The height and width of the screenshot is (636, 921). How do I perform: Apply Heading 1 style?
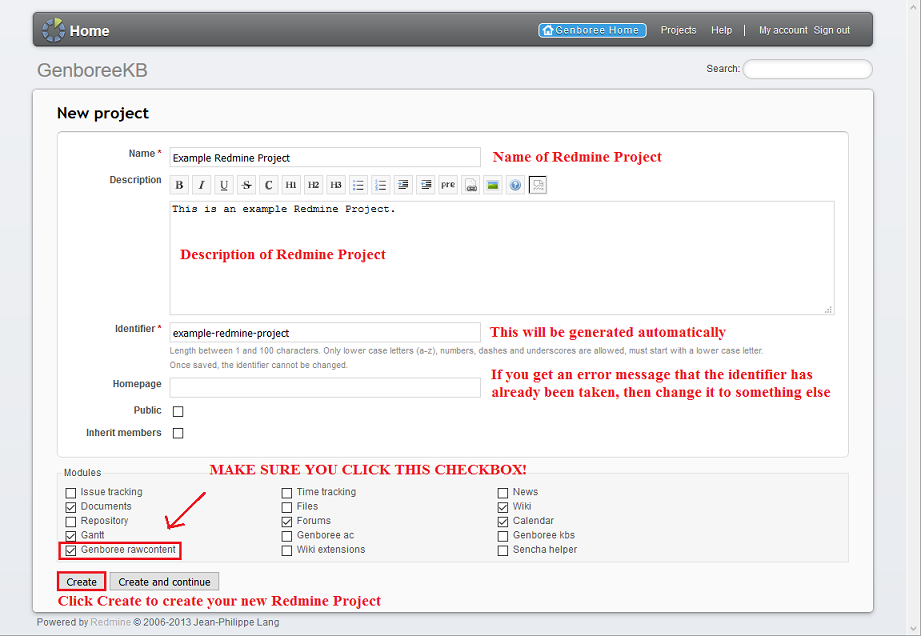(x=291, y=185)
